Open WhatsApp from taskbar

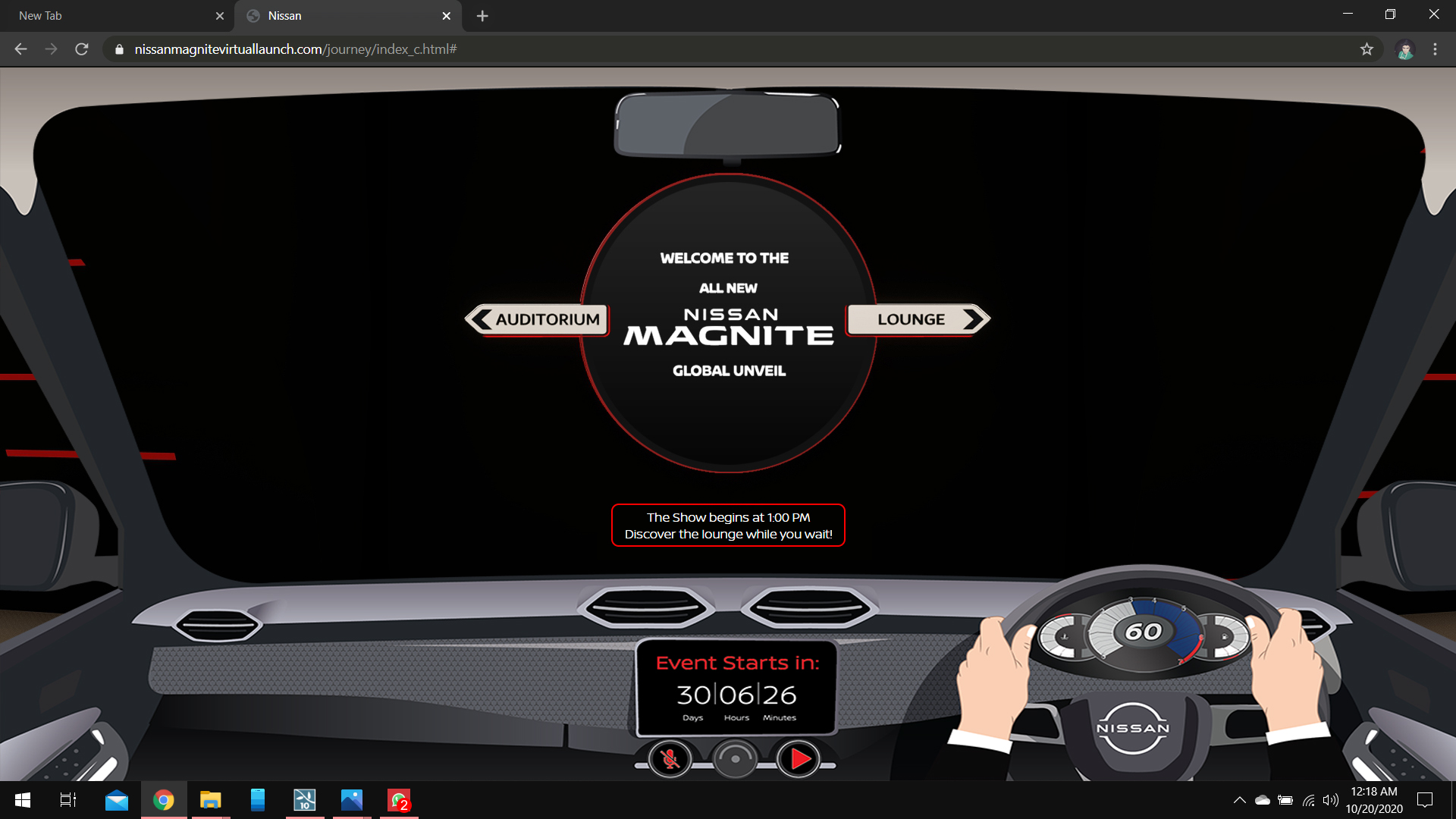pyautogui.click(x=399, y=800)
